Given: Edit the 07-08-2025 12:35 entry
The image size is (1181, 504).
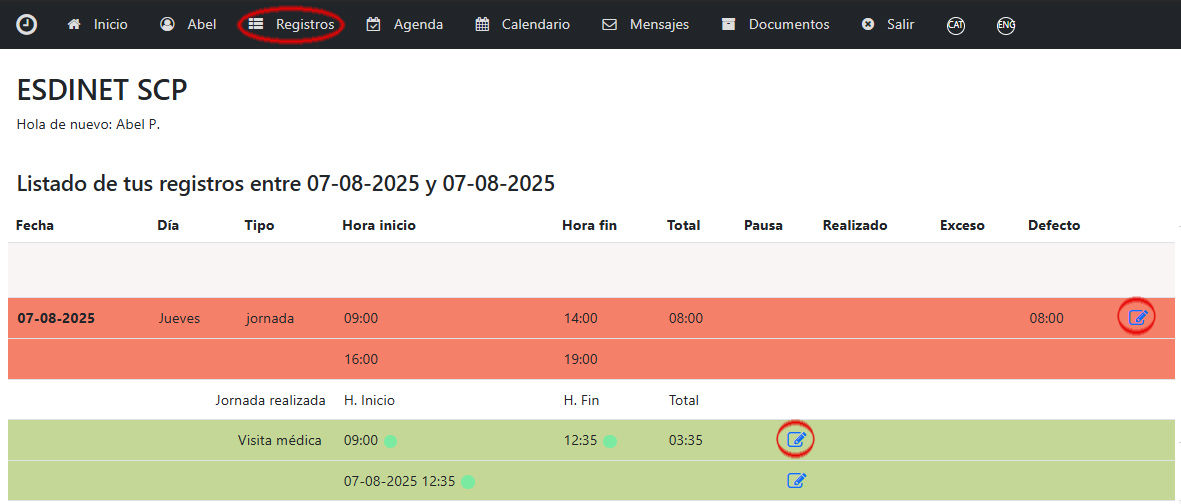Looking at the screenshot, I should pos(796,480).
